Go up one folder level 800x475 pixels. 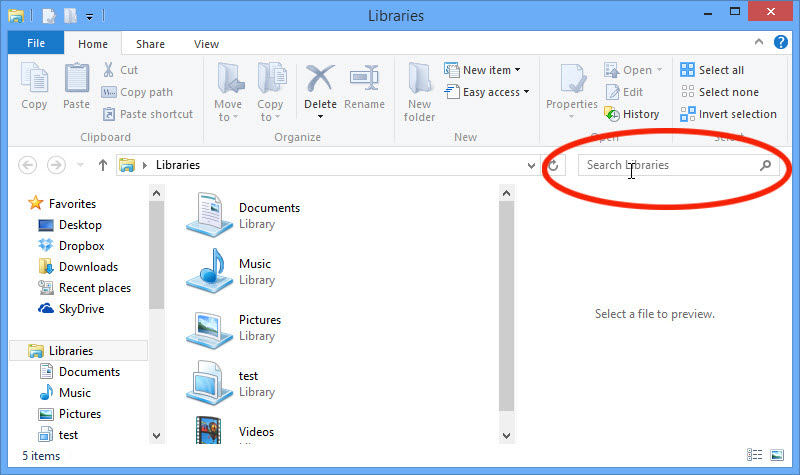[103, 165]
